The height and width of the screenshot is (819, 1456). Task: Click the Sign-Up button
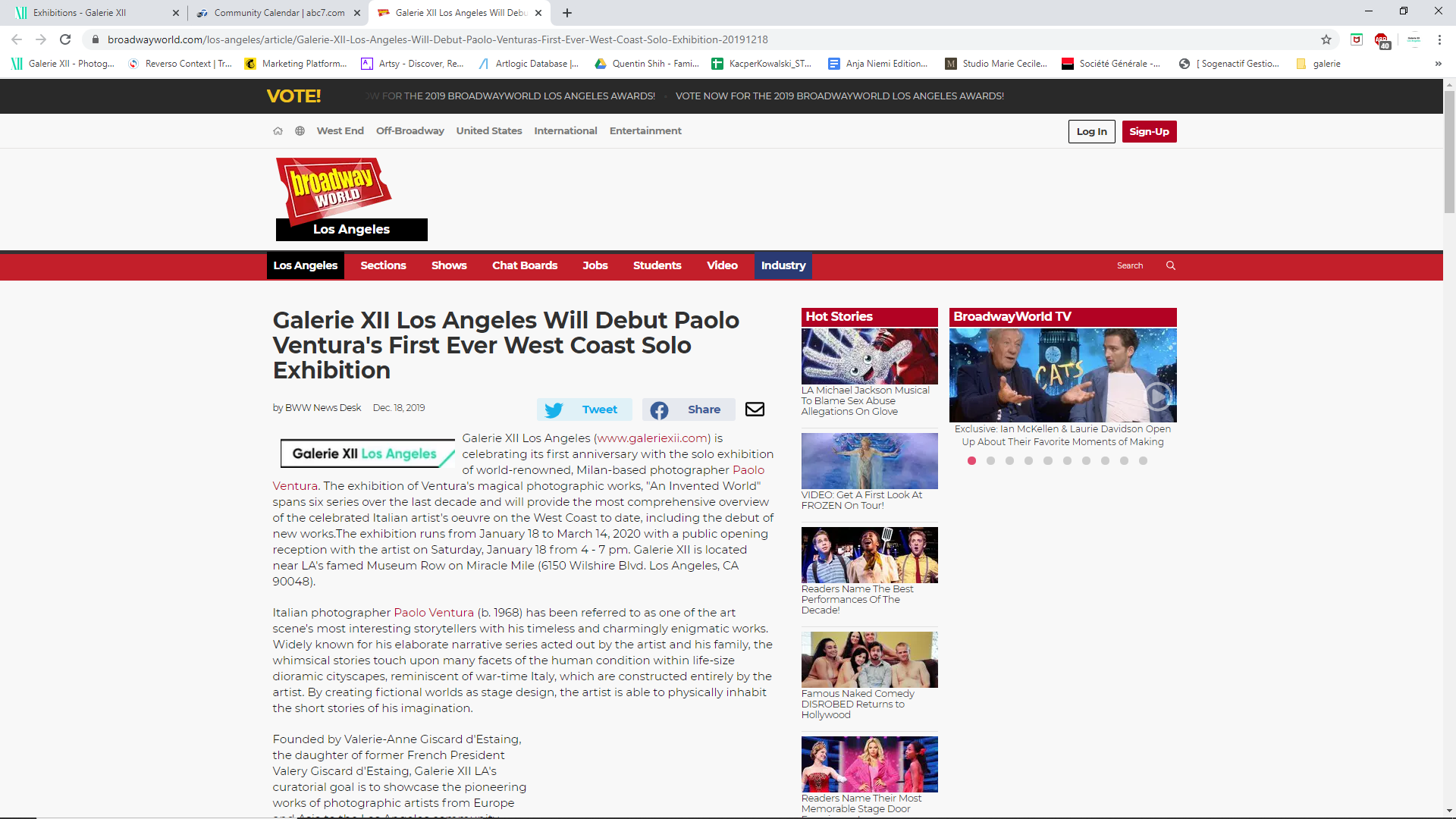click(1149, 131)
